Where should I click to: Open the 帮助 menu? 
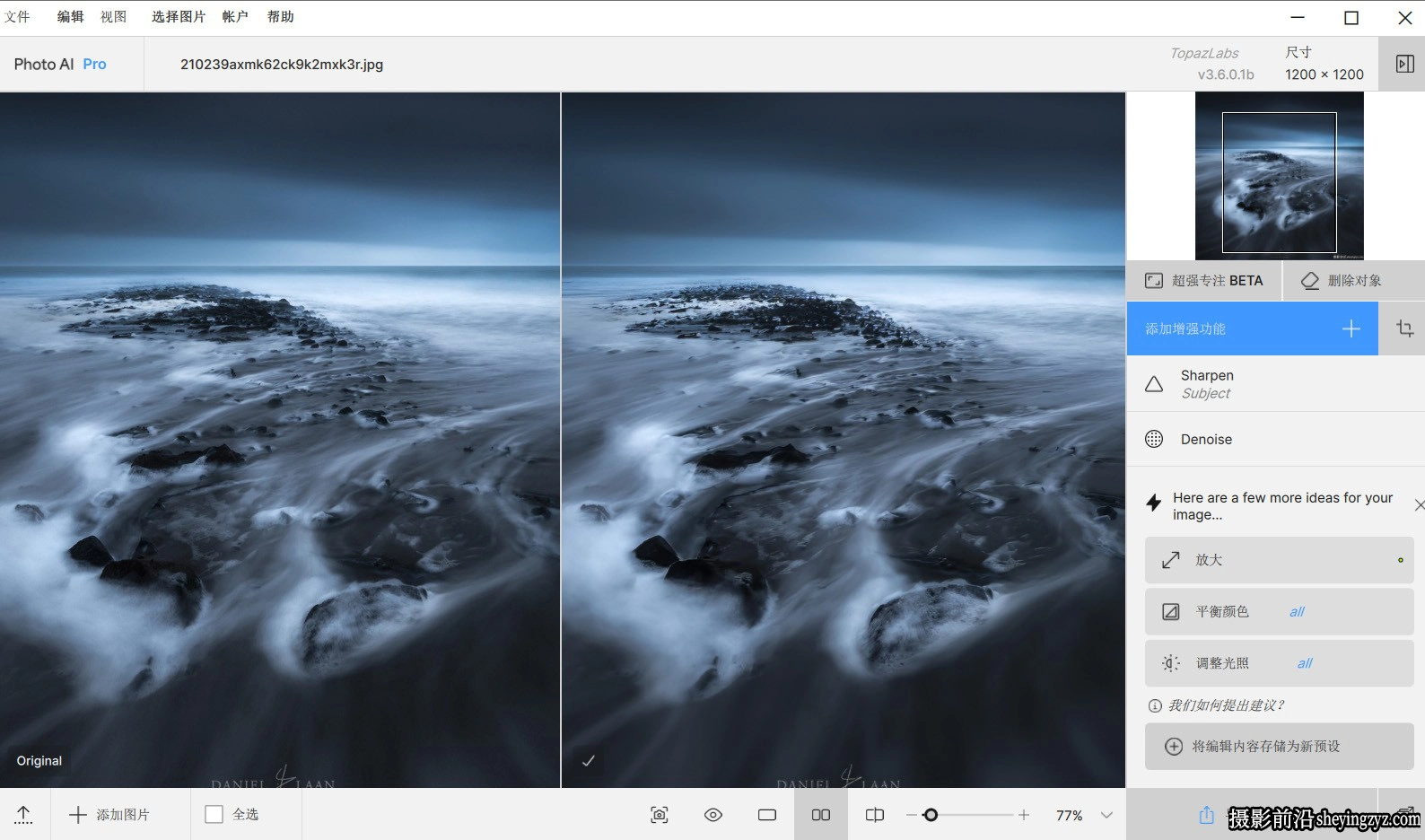click(280, 16)
